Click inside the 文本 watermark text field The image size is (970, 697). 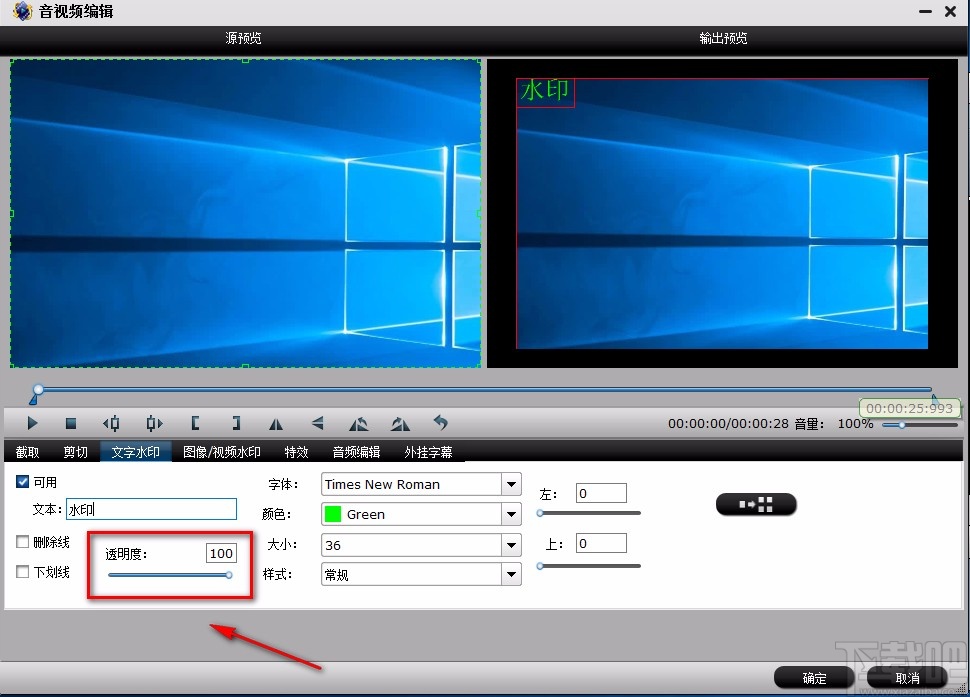[x=150, y=509]
